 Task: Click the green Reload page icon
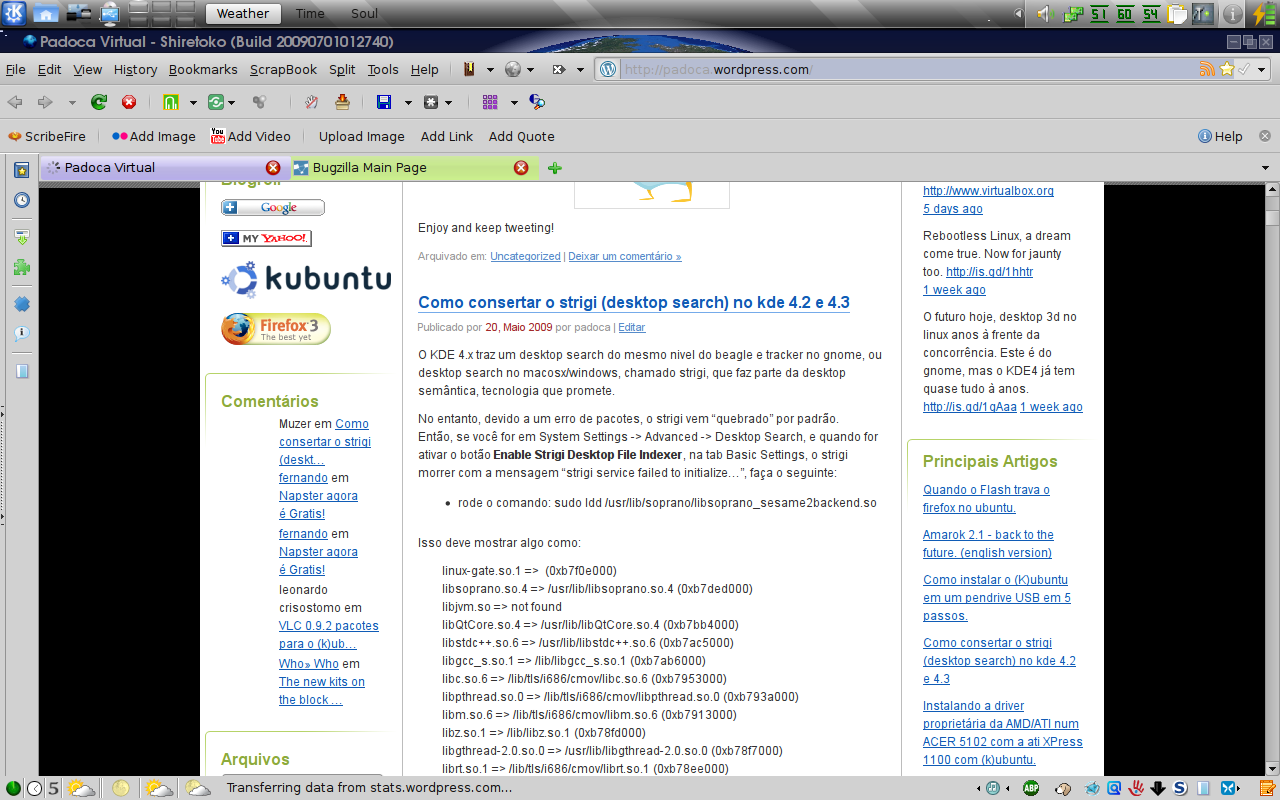pyautogui.click(x=98, y=102)
